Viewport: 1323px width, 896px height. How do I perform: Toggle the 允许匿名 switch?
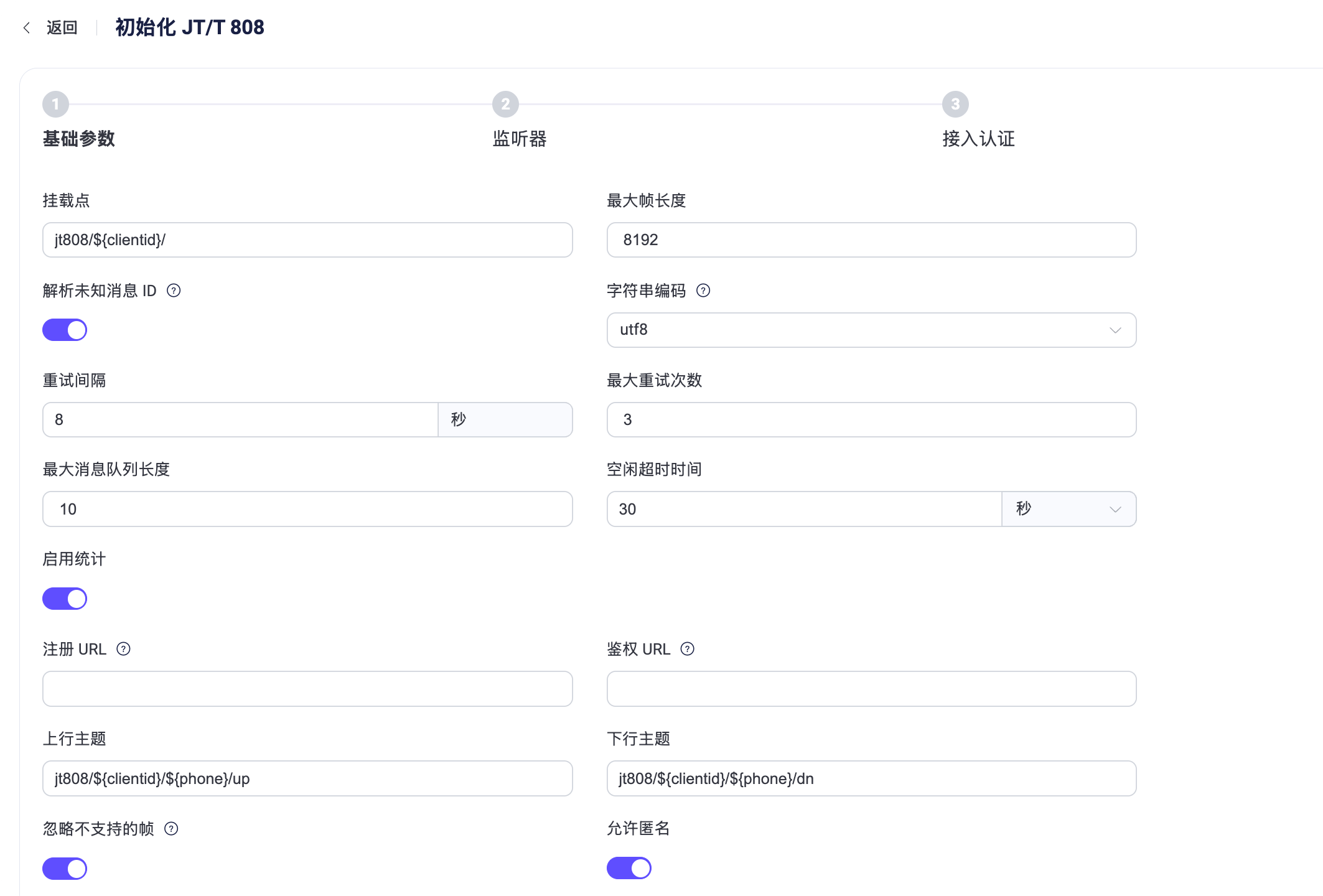(x=629, y=868)
